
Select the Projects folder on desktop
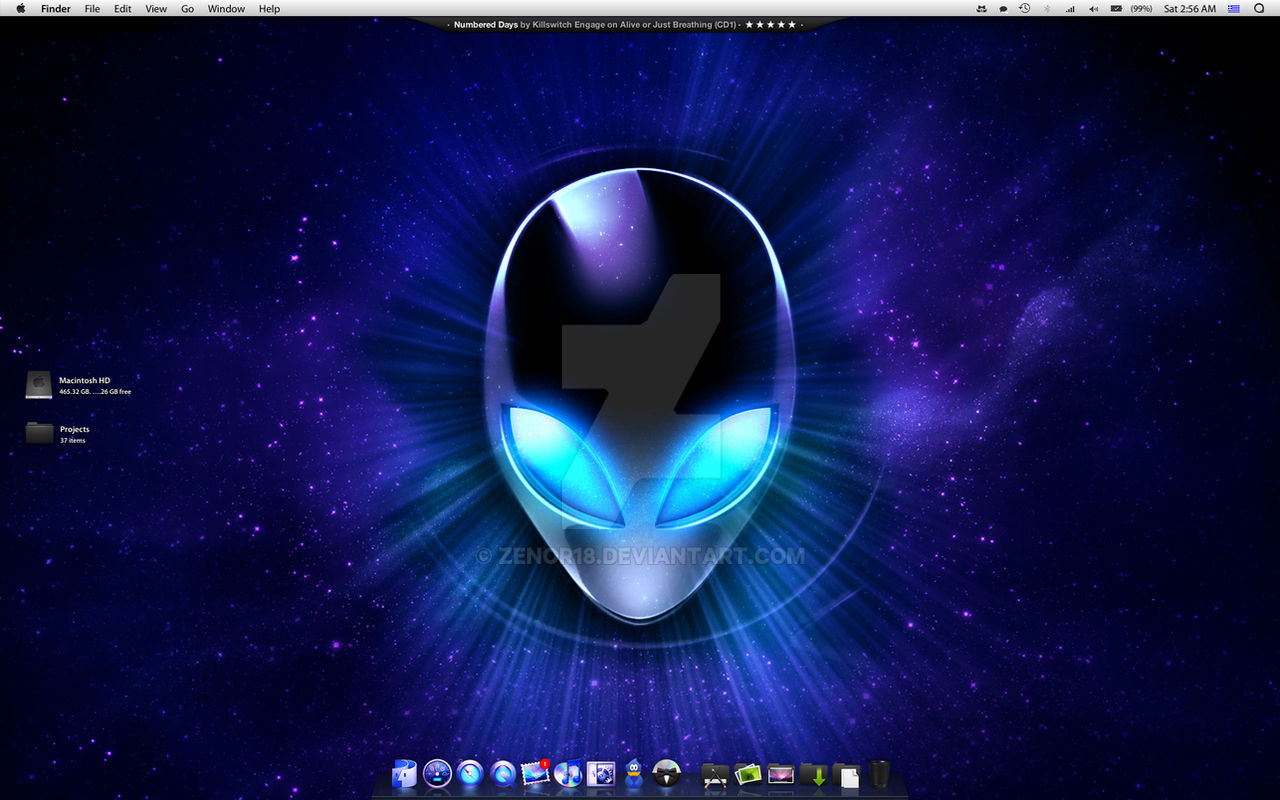point(39,433)
